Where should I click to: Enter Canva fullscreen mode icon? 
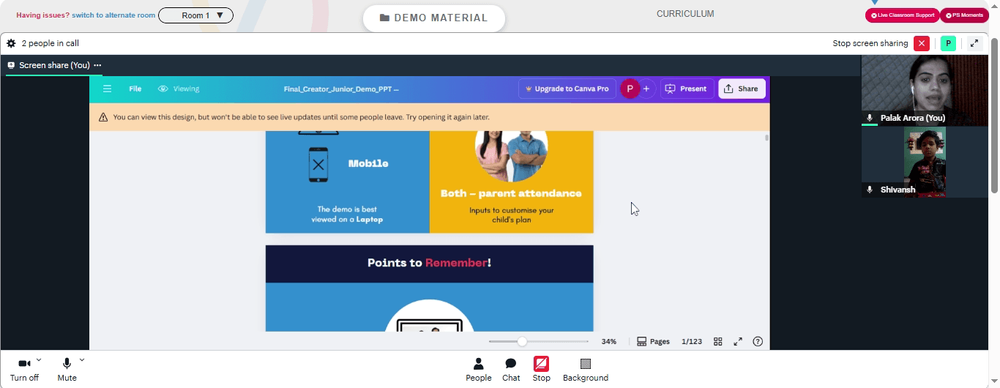point(738,341)
